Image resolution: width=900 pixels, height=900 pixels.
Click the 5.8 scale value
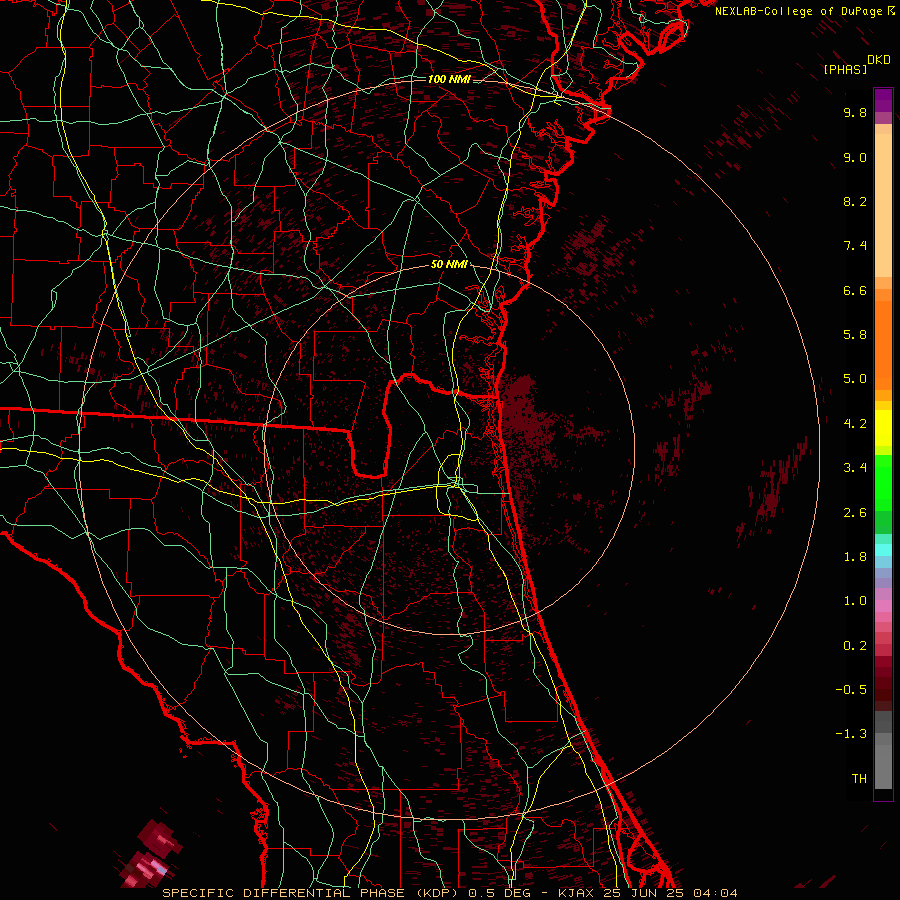point(855,335)
